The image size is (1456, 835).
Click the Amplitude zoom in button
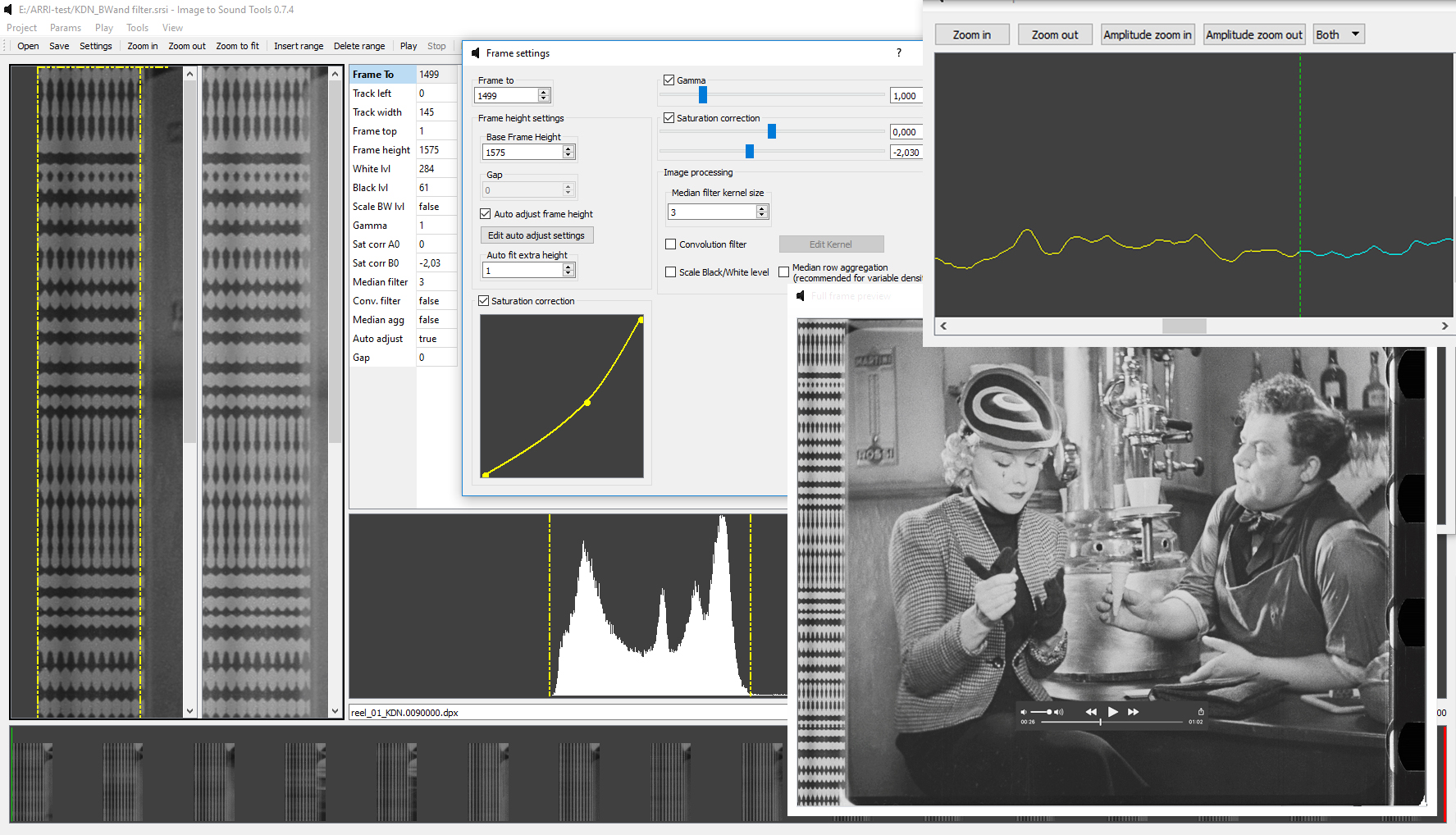(x=1147, y=34)
